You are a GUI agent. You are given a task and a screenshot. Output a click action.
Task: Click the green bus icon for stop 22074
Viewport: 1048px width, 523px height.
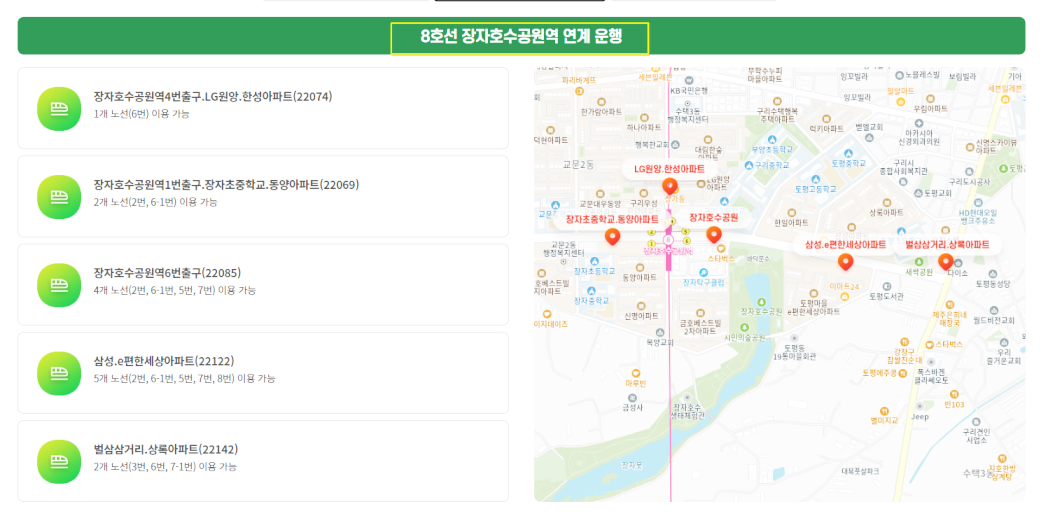[59, 108]
